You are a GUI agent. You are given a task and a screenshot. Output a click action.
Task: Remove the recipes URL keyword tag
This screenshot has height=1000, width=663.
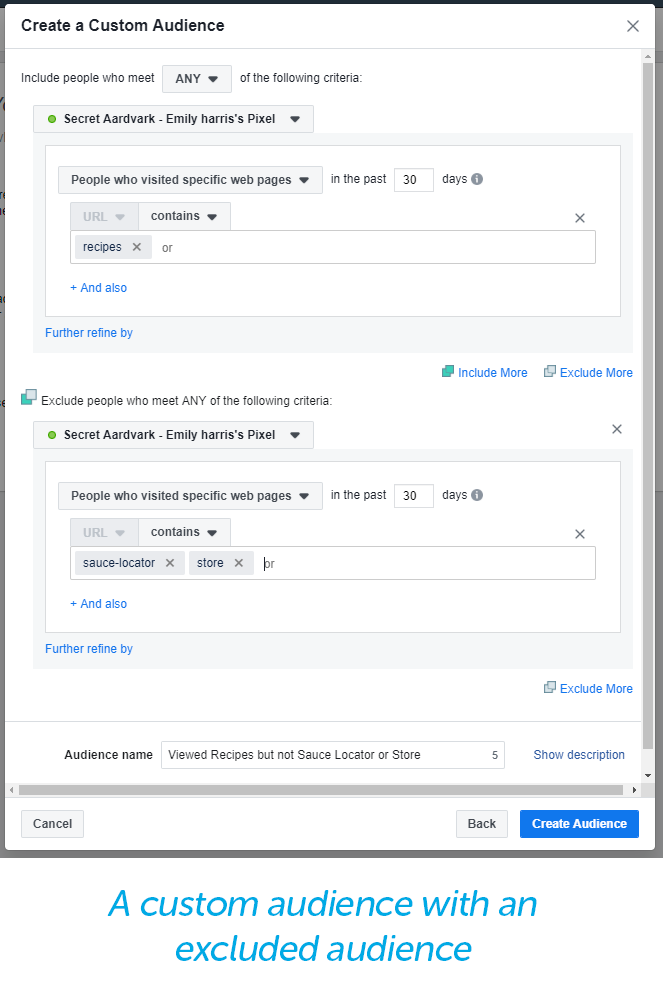(x=134, y=246)
